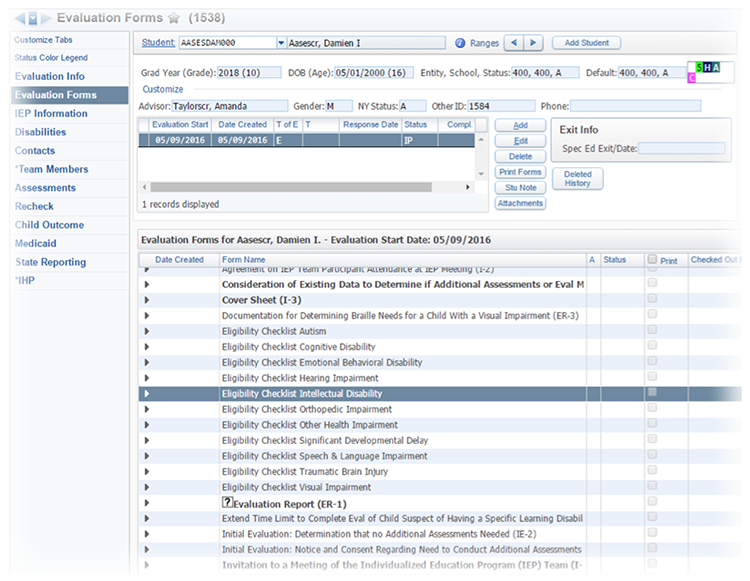Screen dimensions: 750x581
Task: Expand Evaluation Report (ER-1) row
Action: tap(147, 503)
